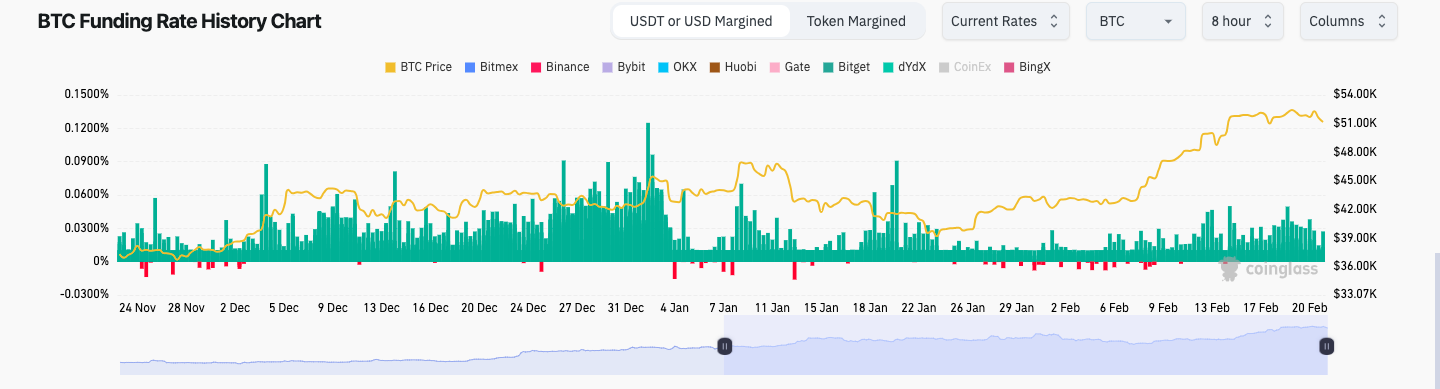This screenshot has width=1440, height=389.
Task: Open the Current Rates dropdown
Action: coord(1006,21)
